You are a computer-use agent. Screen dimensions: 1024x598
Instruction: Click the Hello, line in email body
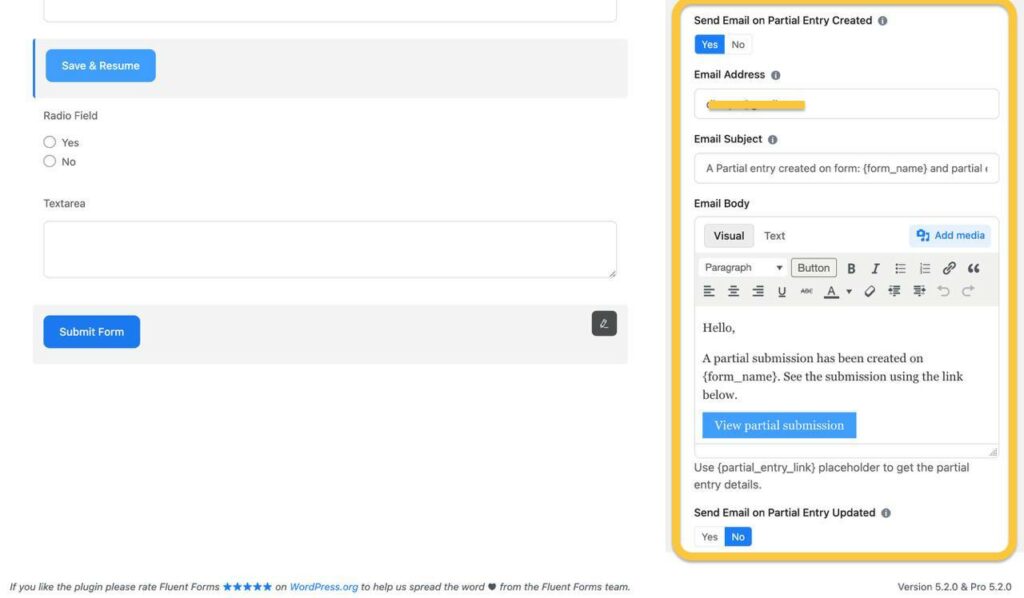coord(718,328)
